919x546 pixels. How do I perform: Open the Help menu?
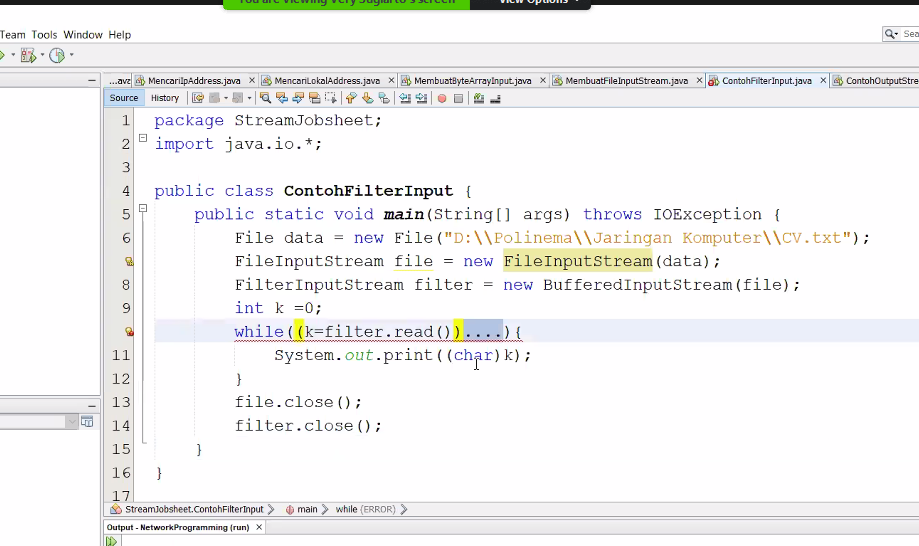tap(120, 35)
